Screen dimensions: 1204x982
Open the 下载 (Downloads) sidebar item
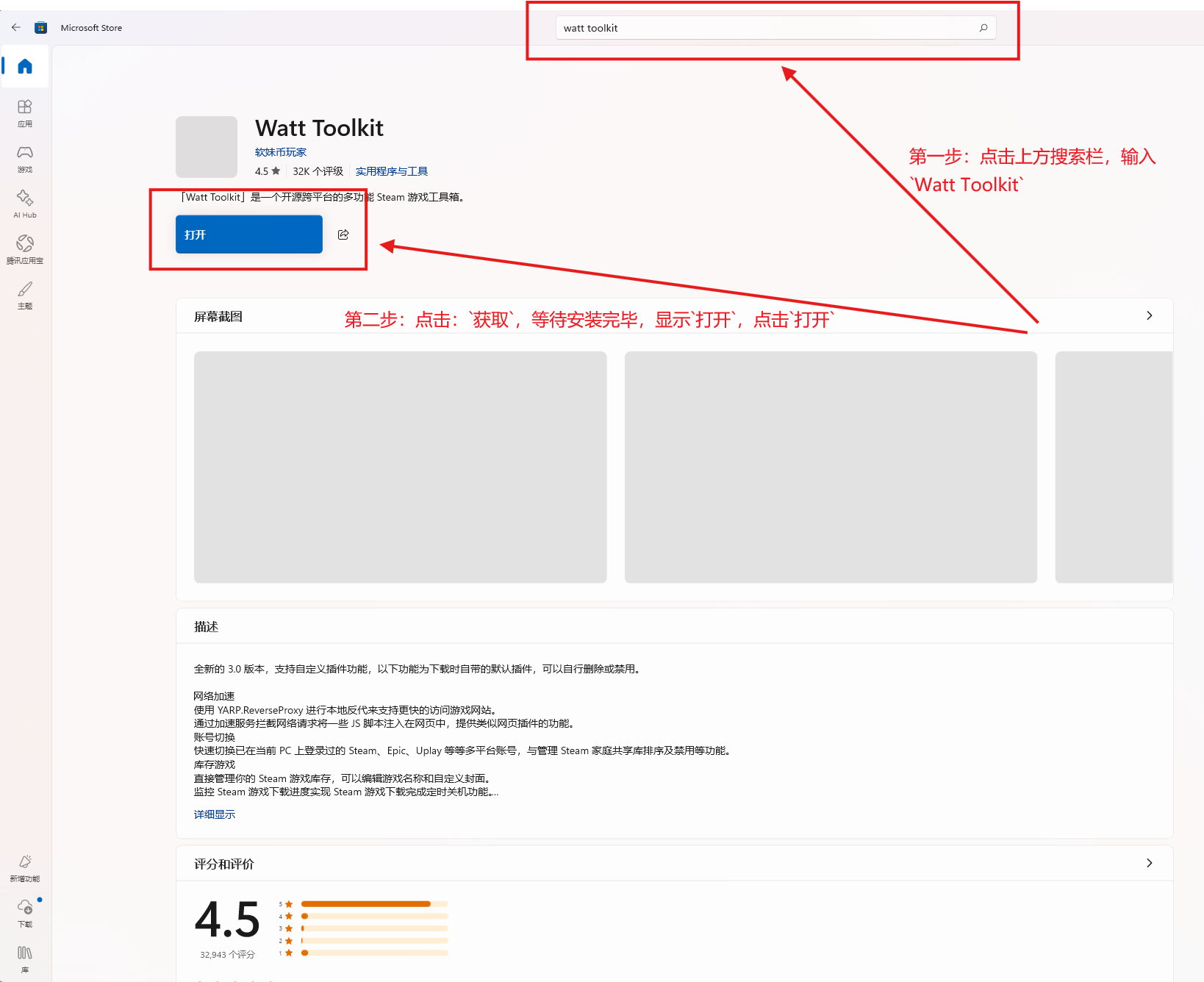coord(25,913)
